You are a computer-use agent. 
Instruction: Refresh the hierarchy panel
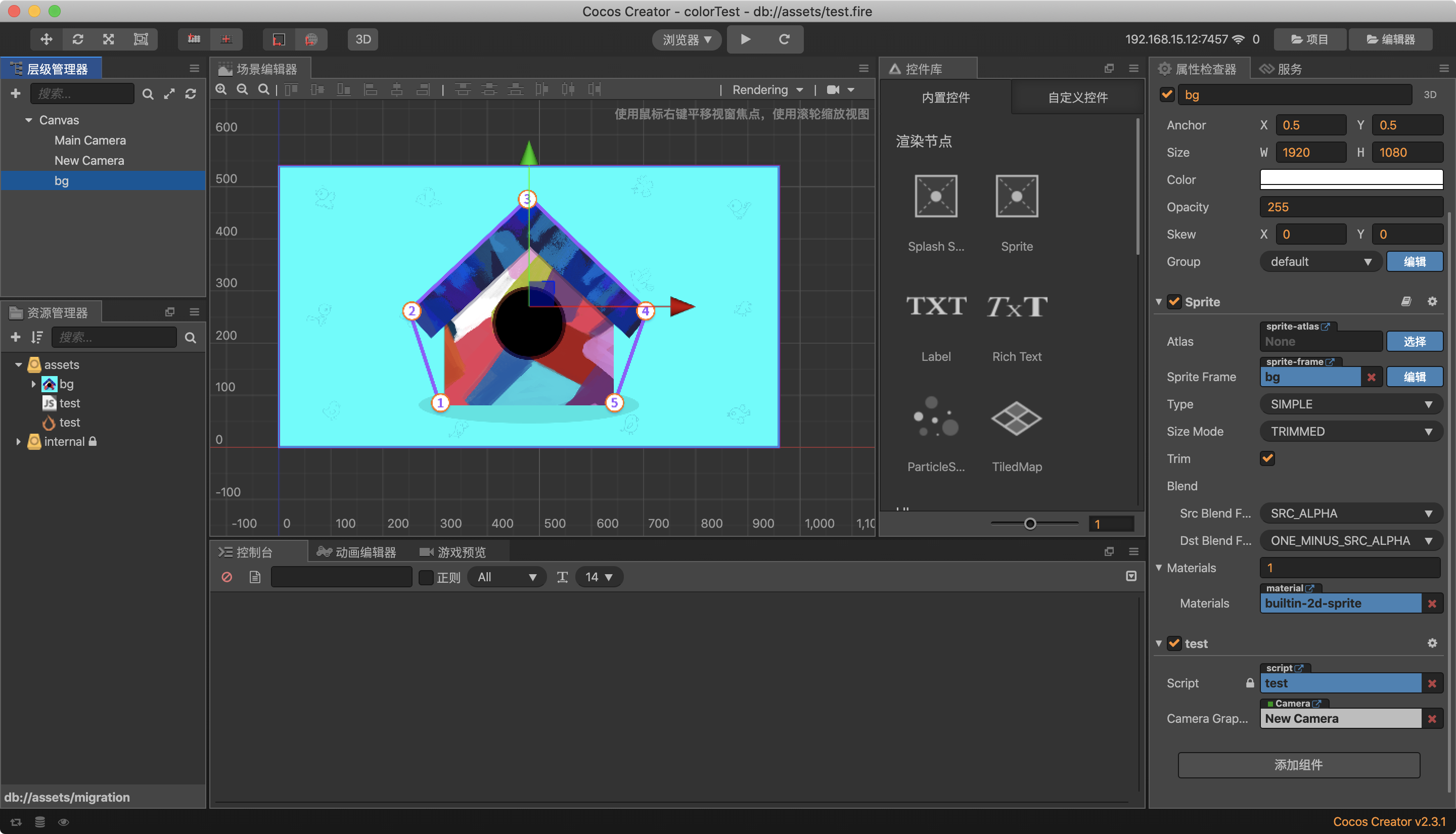tap(191, 94)
